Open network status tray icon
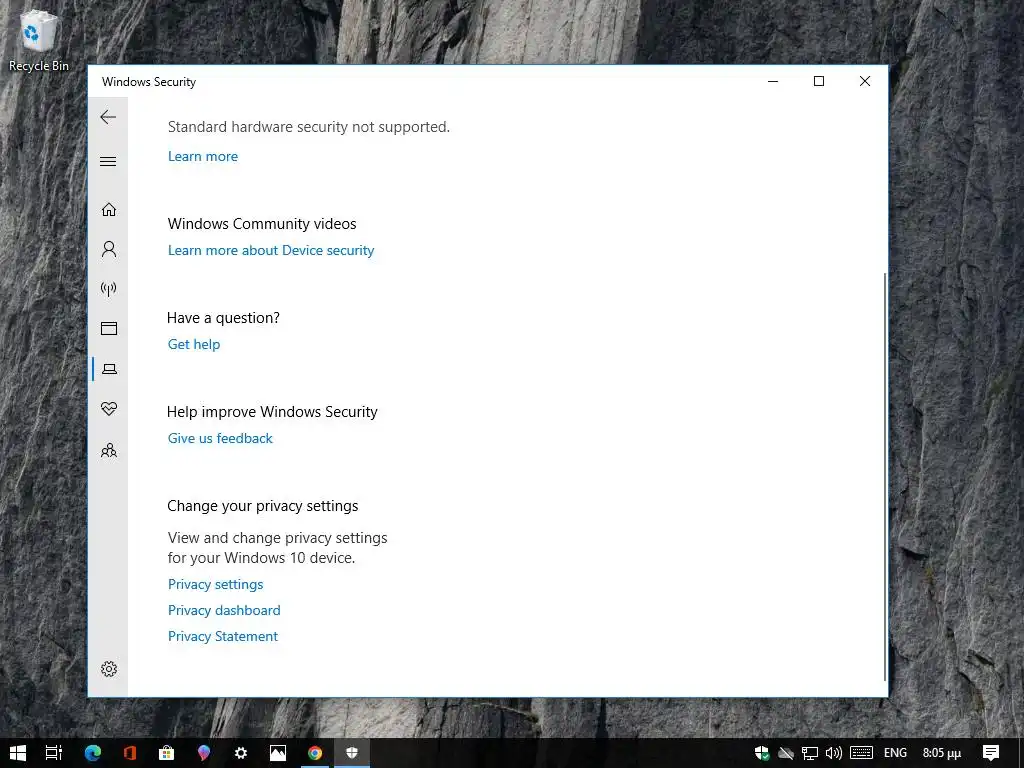 click(x=810, y=754)
